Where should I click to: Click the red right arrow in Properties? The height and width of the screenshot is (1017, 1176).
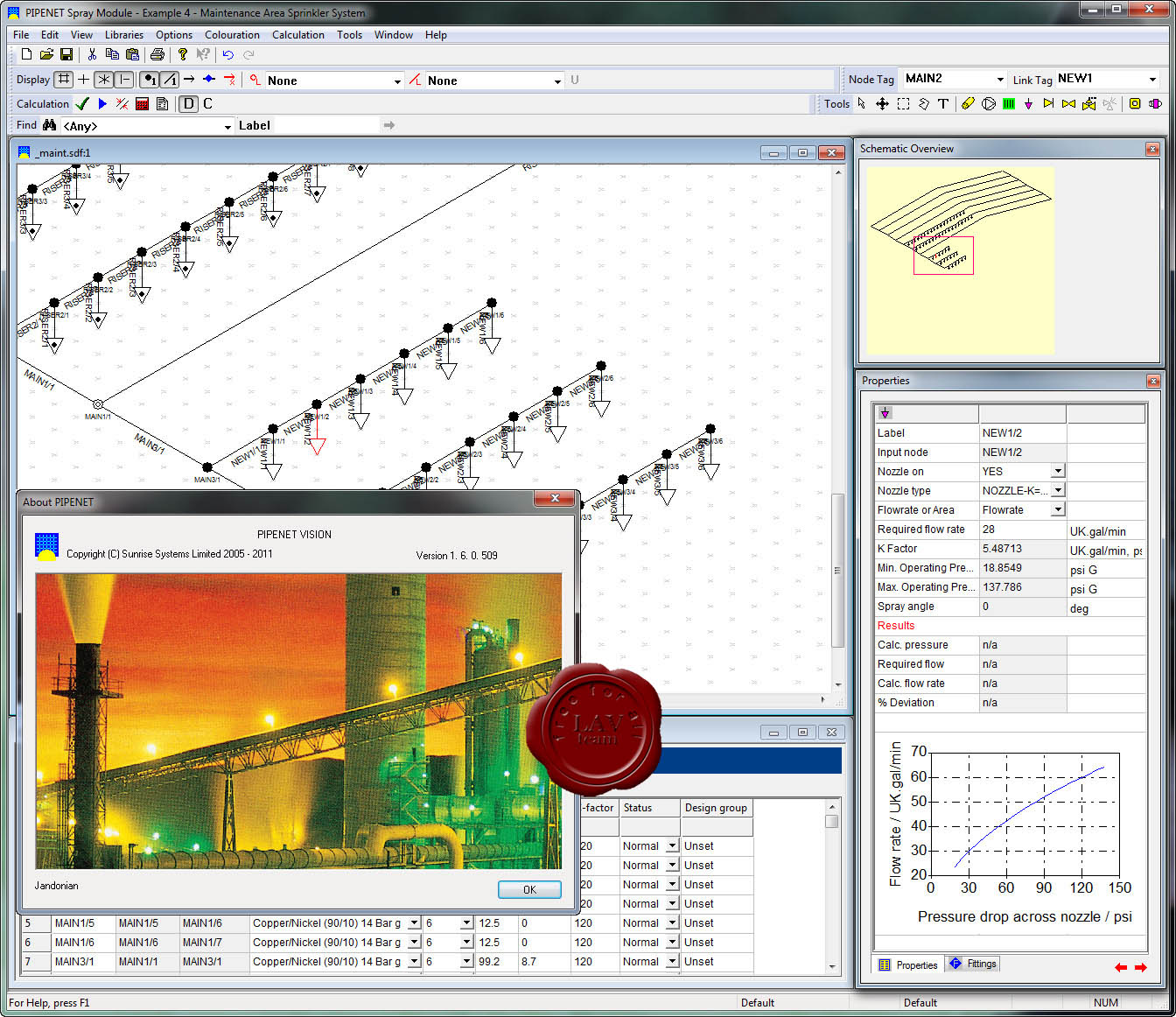click(x=1140, y=967)
